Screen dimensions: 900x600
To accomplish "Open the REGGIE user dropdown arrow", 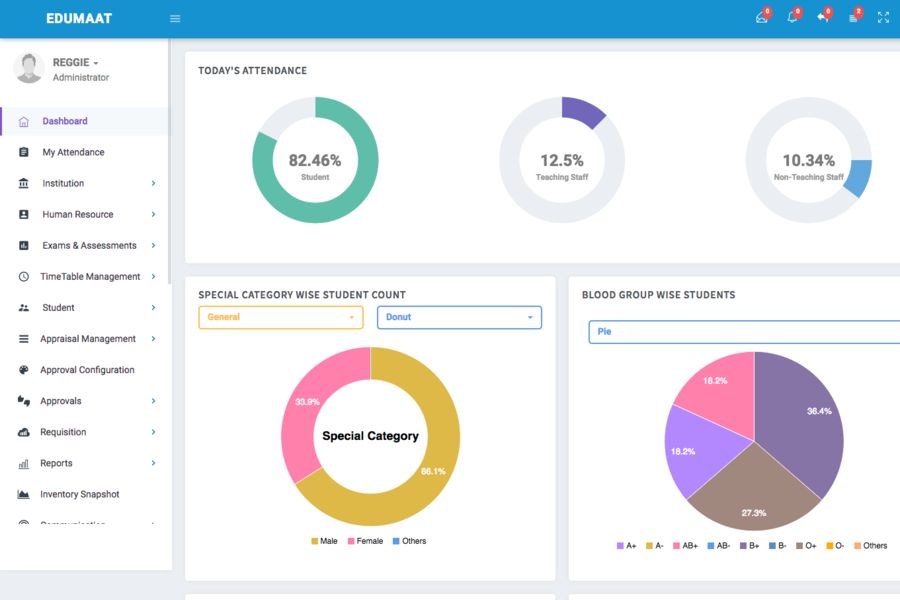I will click(x=96, y=63).
